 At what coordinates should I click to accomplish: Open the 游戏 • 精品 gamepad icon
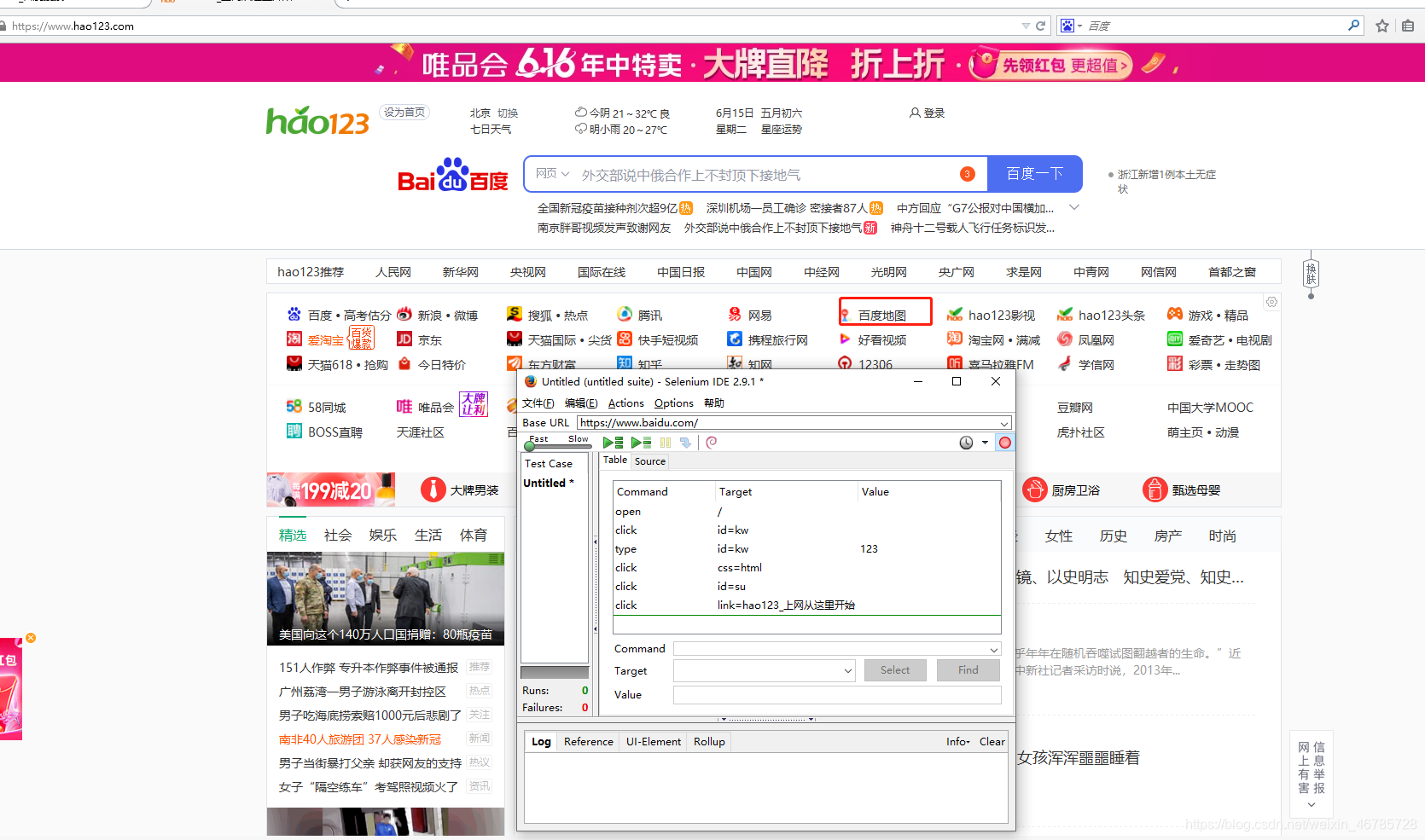coord(1175,314)
